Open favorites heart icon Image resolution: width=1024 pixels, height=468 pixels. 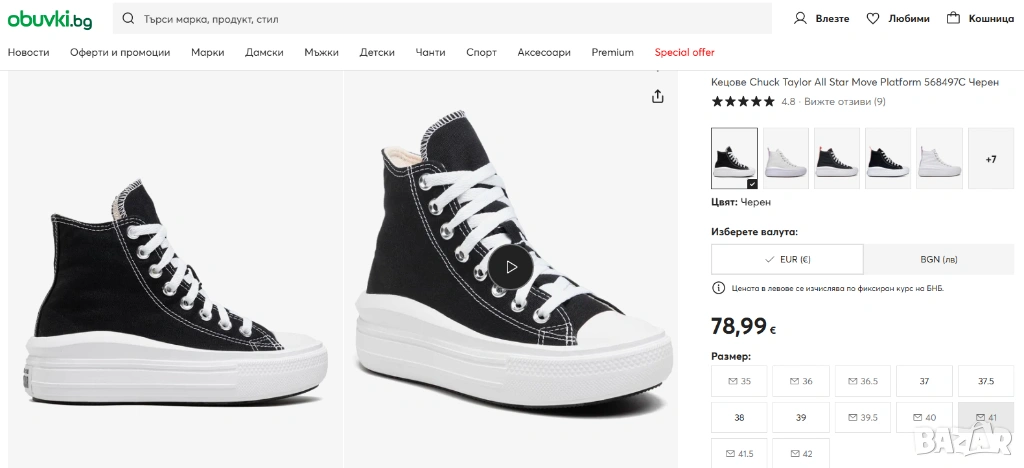click(873, 18)
